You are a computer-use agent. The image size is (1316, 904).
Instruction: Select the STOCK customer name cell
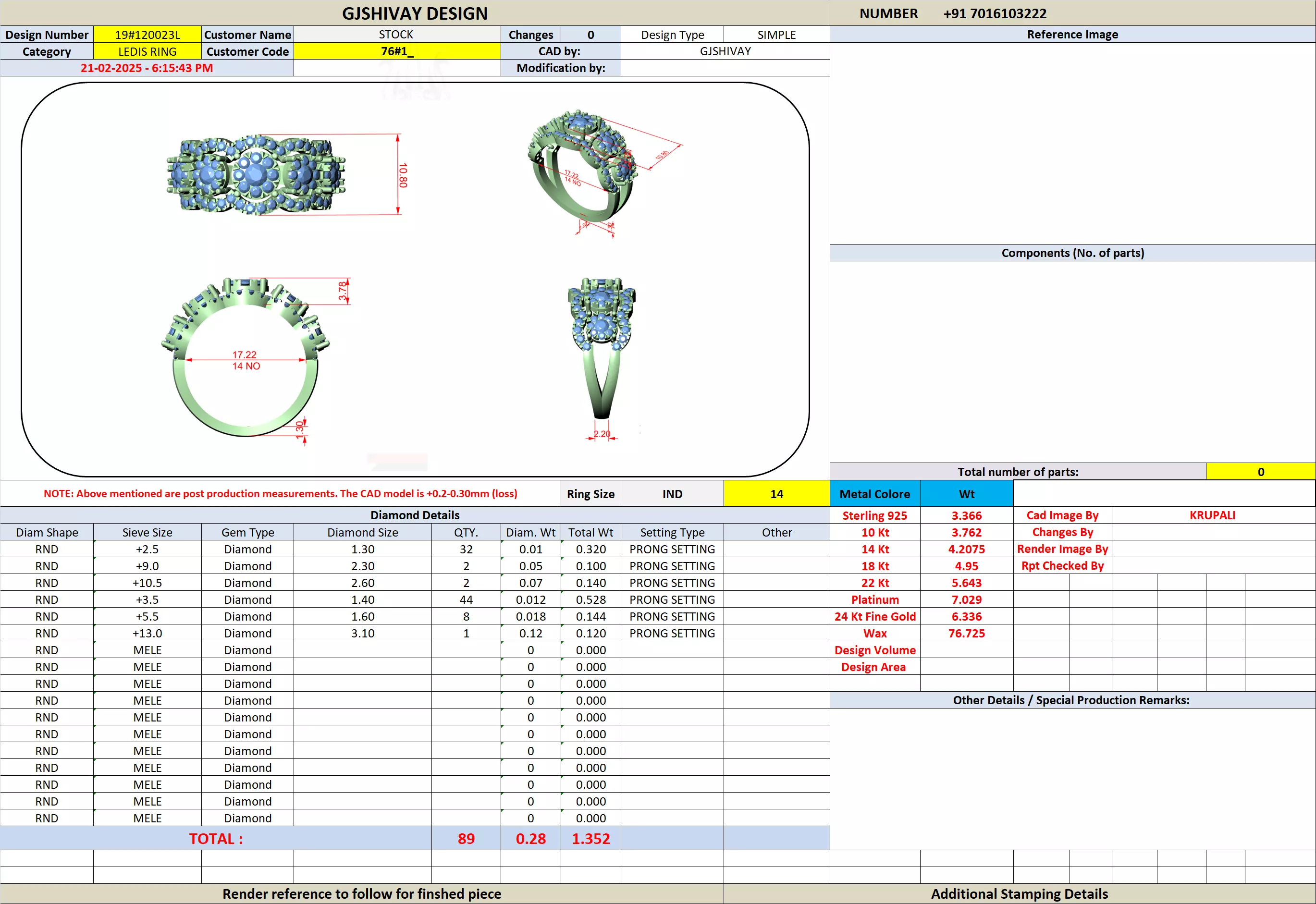coord(396,35)
